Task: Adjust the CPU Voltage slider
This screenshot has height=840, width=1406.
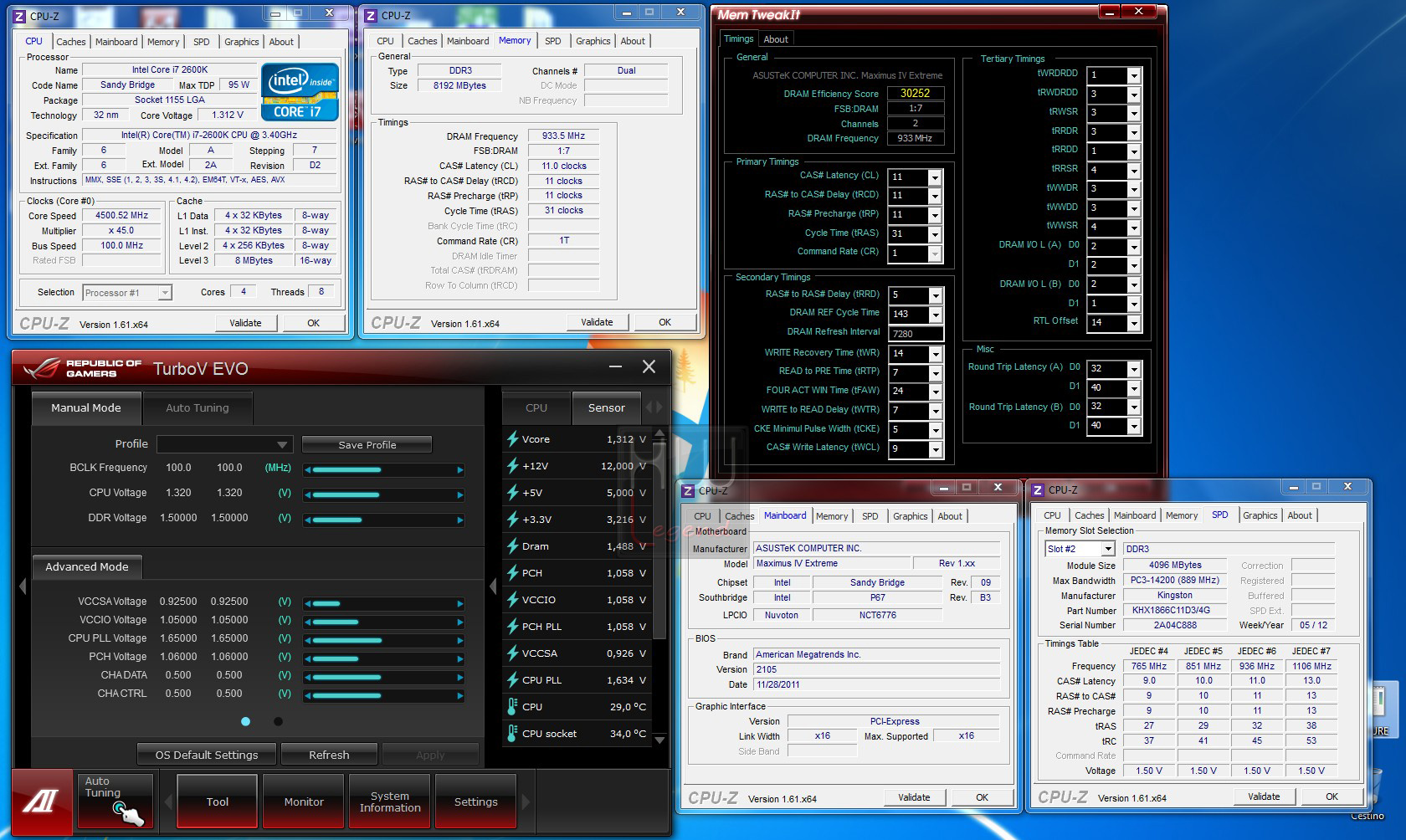Action: pyautogui.click(x=384, y=494)
